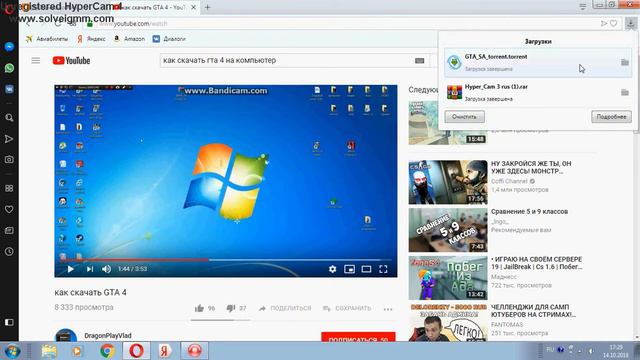Open personal news icon in sidebar
The height and width of the screenshot is (360, 640).
point(9,231)
